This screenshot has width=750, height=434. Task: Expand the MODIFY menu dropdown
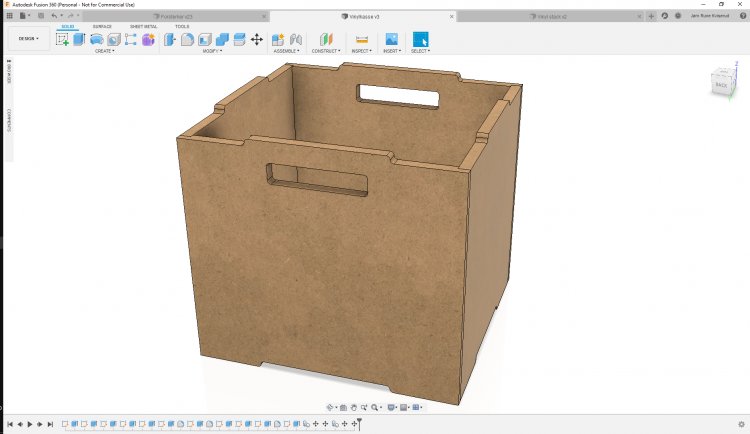pyautogui.click(x=212, y=51)
